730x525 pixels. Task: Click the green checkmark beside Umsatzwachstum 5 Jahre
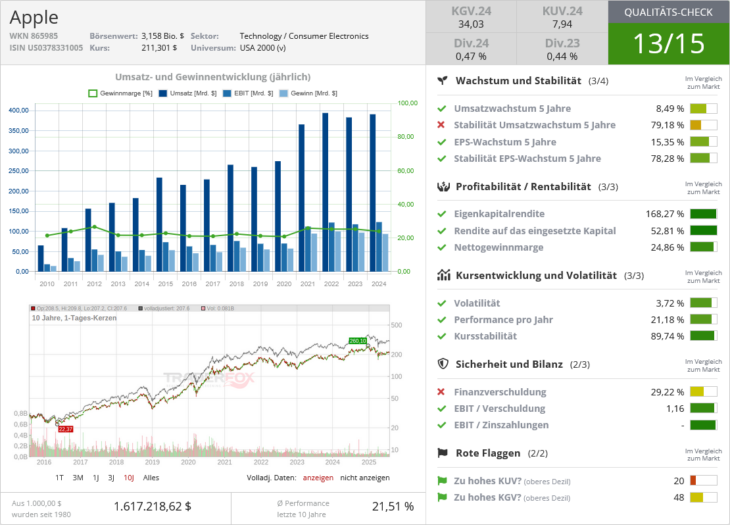tap(442, 108)
